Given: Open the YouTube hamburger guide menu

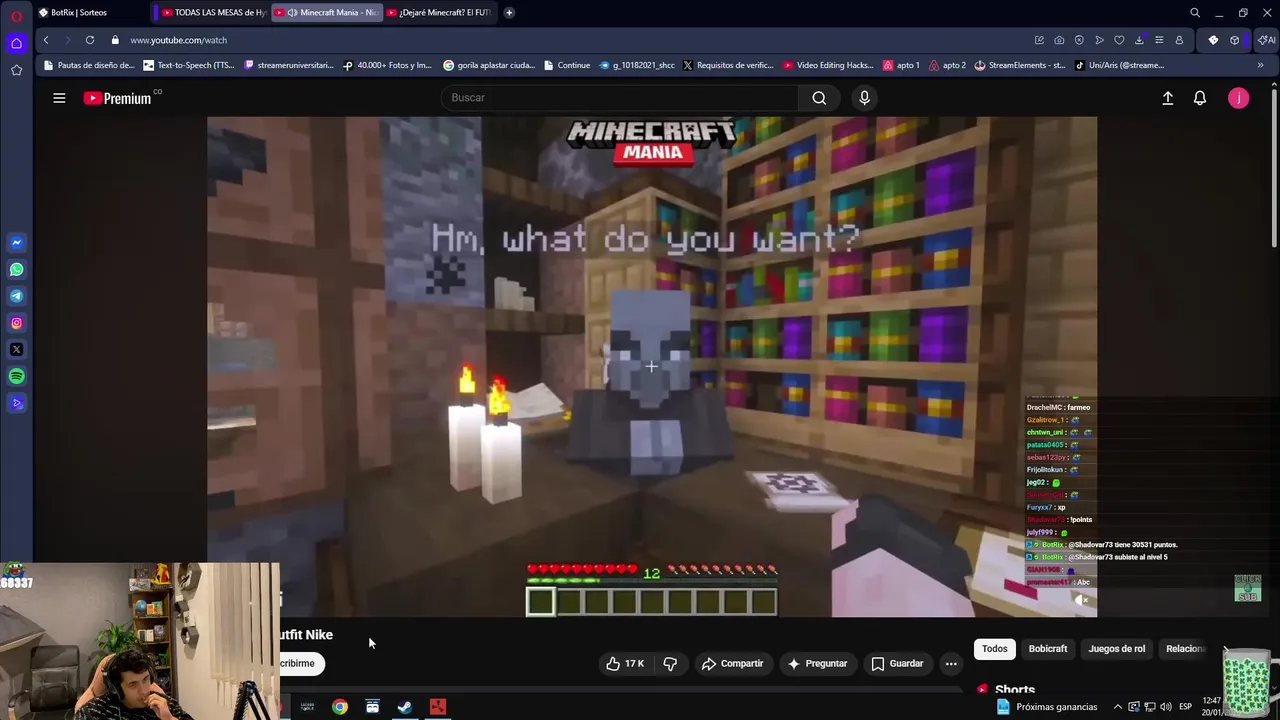Looking at the screenshot, I should (59, 98).
